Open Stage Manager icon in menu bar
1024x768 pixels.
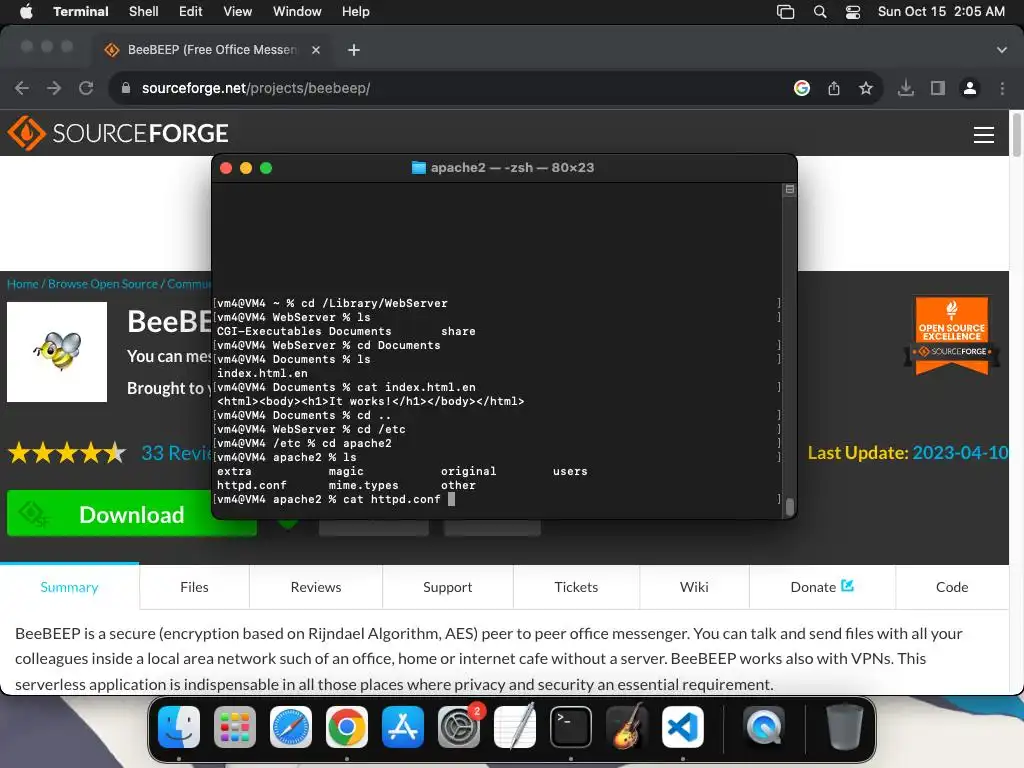pos(785,12)
